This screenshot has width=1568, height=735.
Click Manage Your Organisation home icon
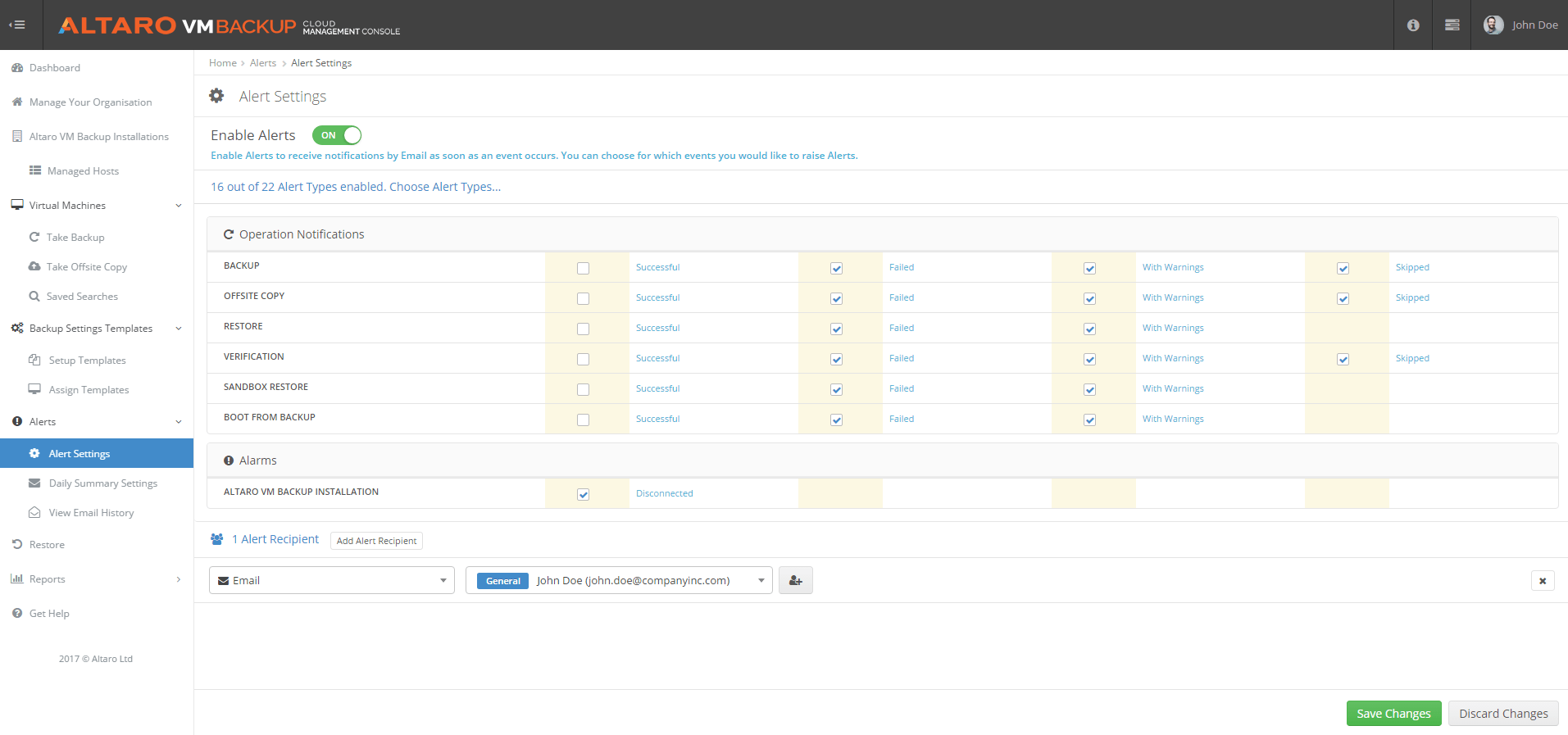point(16,102)
